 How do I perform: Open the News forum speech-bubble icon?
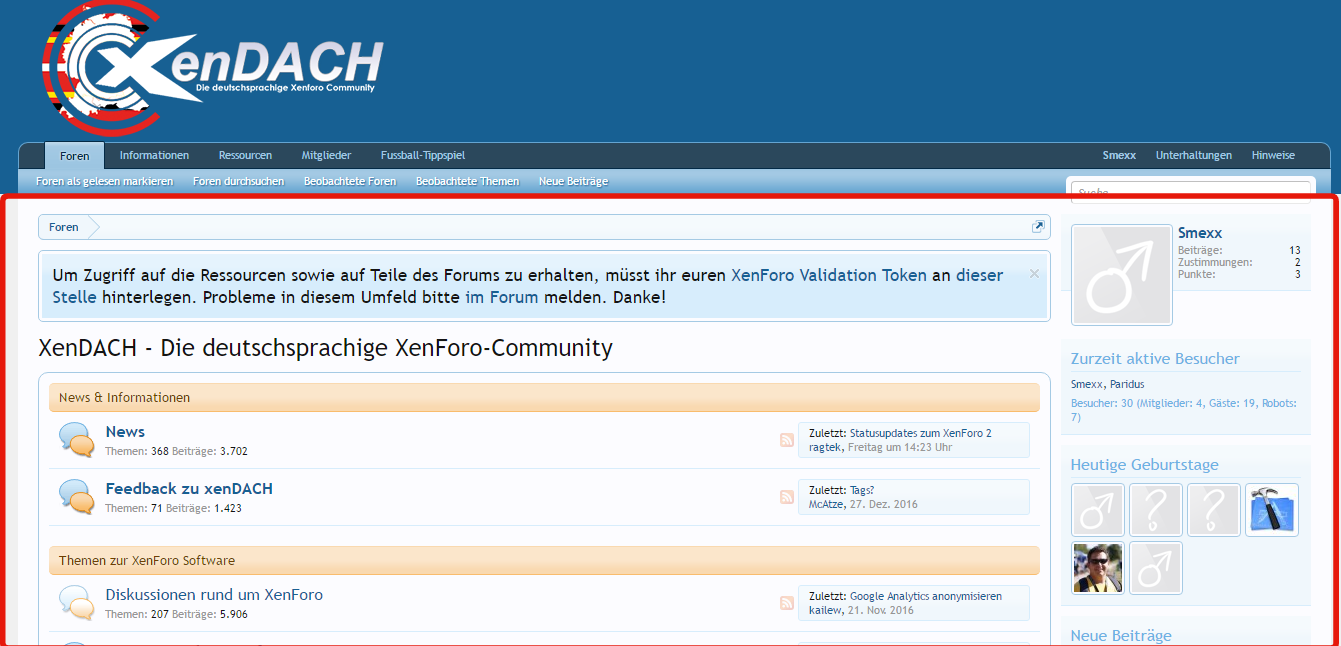point(76,440)
